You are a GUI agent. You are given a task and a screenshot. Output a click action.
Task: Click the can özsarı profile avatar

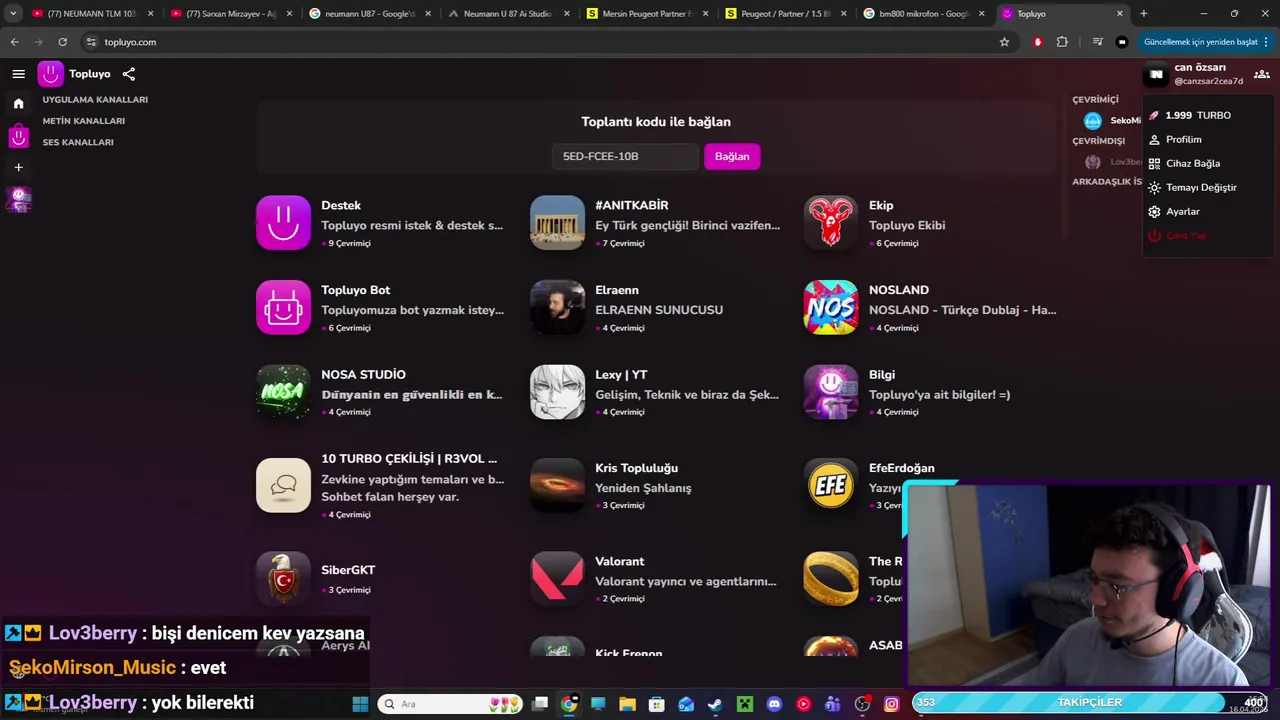coord(1156,74)
